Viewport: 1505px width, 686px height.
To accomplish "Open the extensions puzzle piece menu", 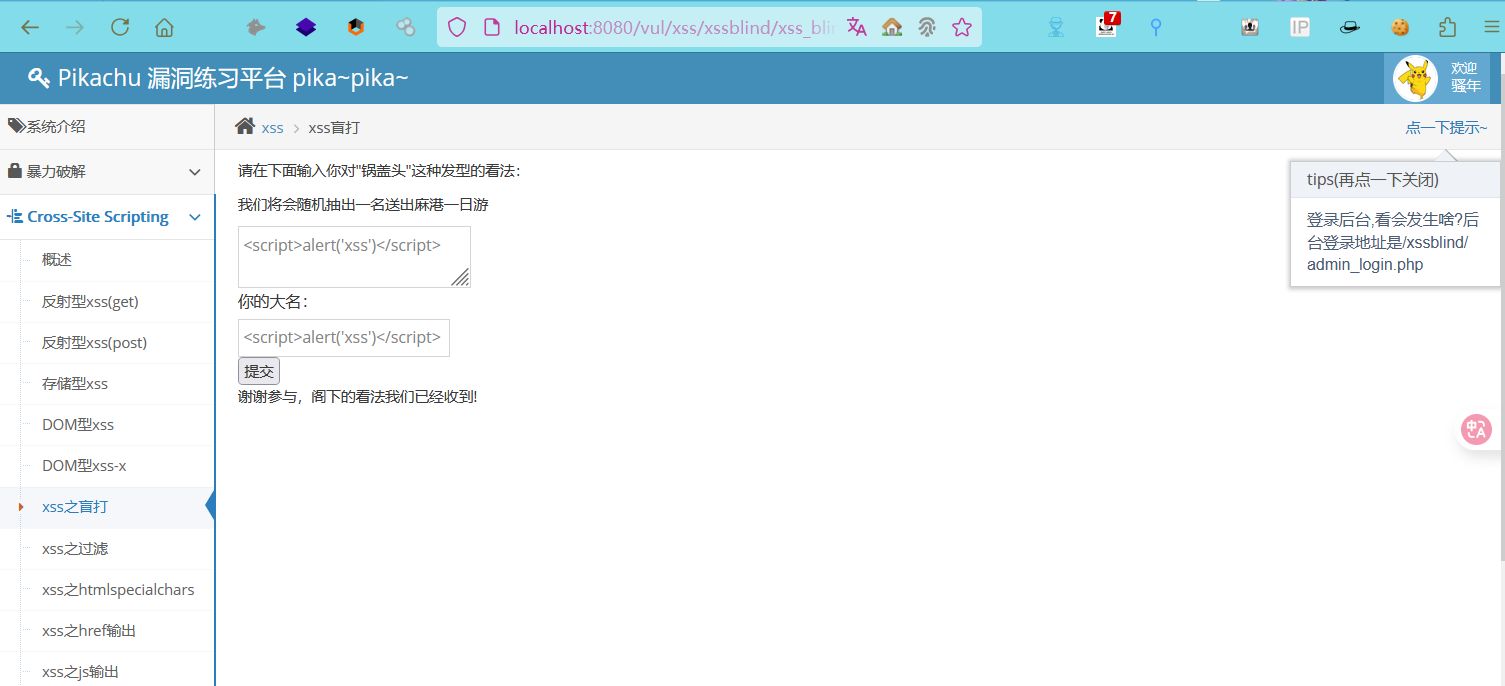I will pyautogui.click(x=1447, y=27).
